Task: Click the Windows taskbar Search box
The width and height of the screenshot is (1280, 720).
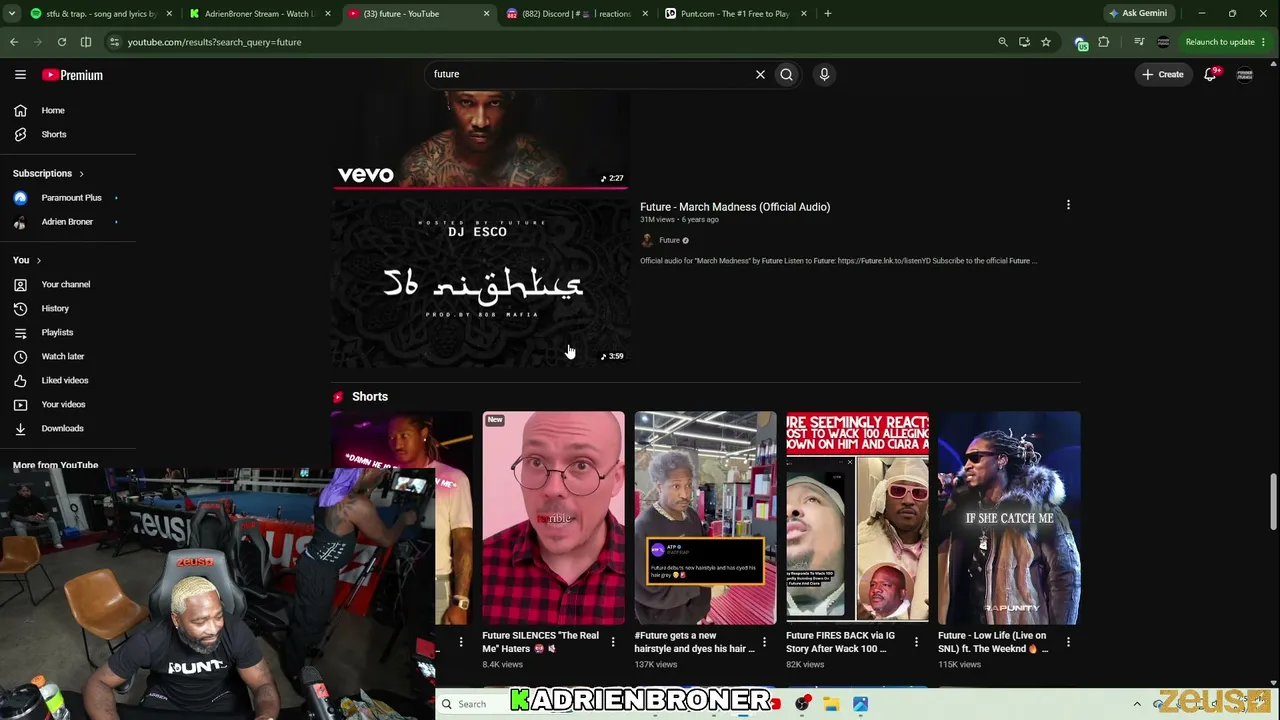Action: (472, 704)
